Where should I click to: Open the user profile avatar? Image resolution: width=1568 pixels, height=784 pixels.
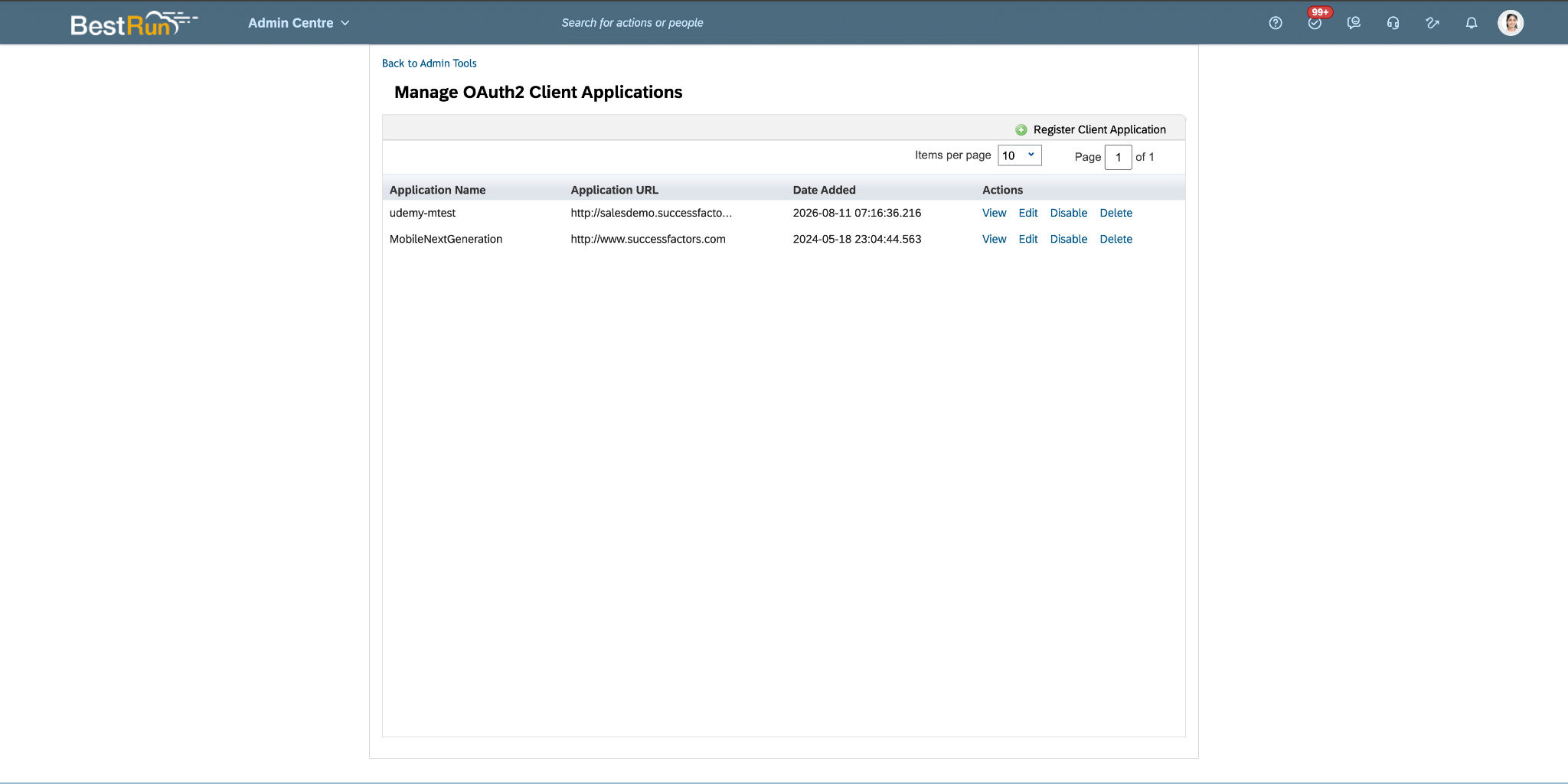[1511, 23]
